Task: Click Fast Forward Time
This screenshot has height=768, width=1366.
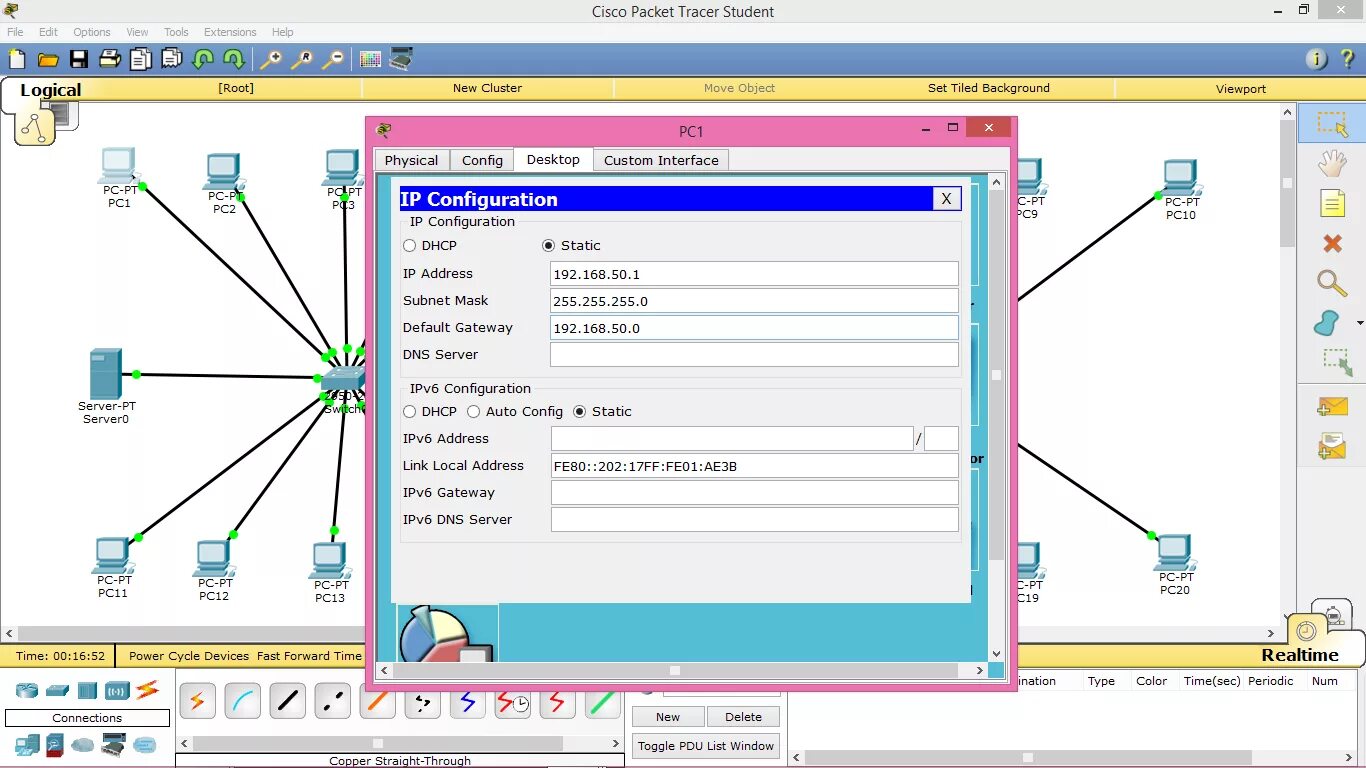Action: tap(309, 656)
